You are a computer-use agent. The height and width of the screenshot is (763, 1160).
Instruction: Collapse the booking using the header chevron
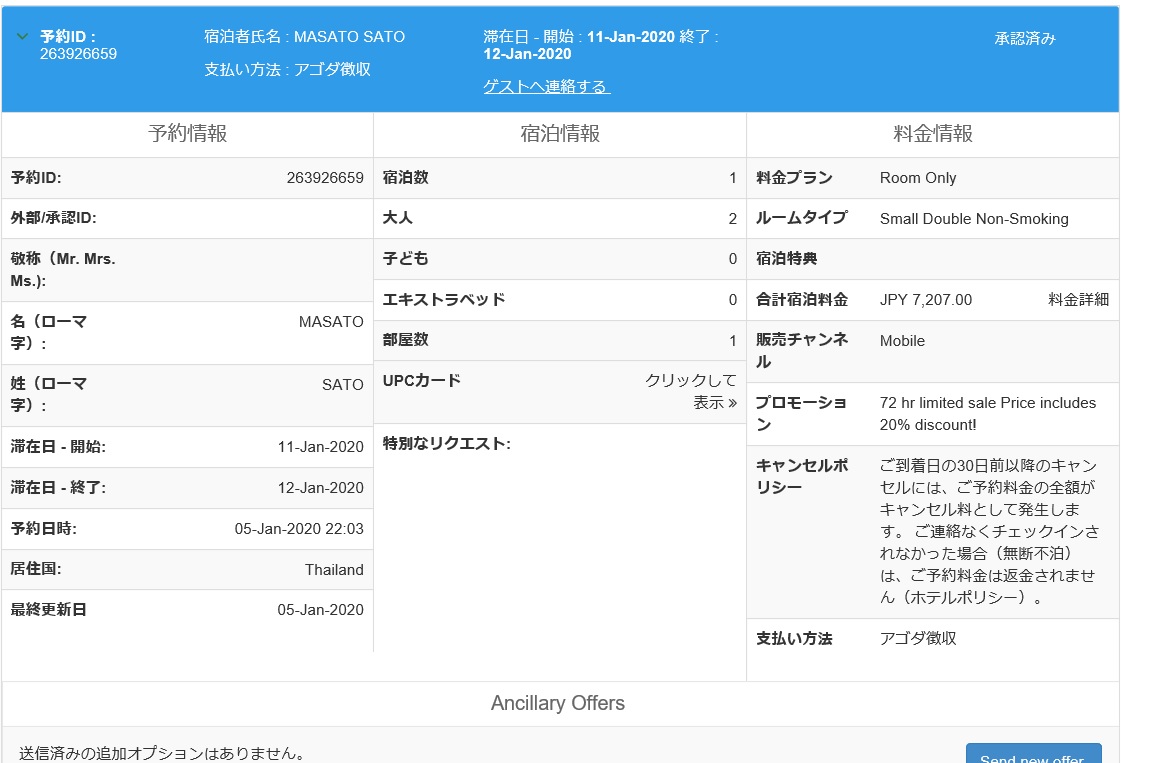[22, 37]
